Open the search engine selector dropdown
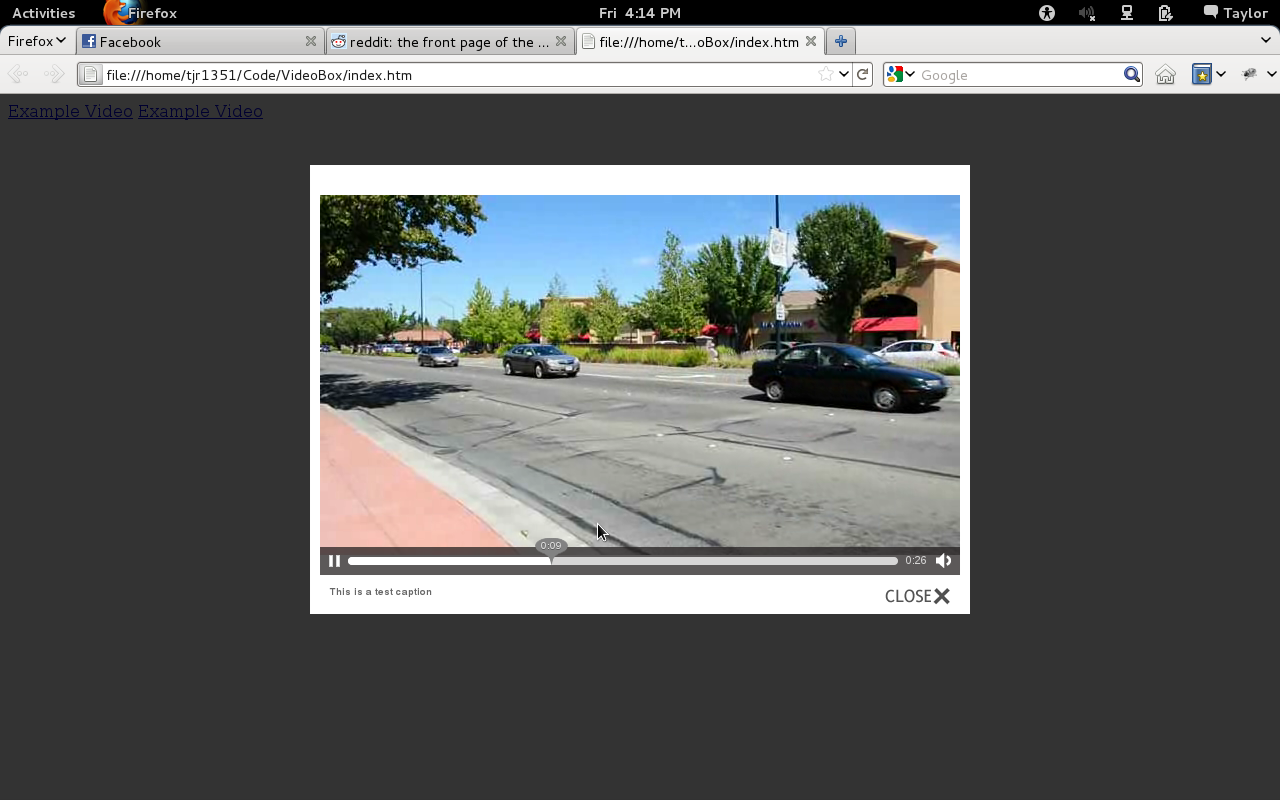The image size is (1280, 800). point(901,74)
